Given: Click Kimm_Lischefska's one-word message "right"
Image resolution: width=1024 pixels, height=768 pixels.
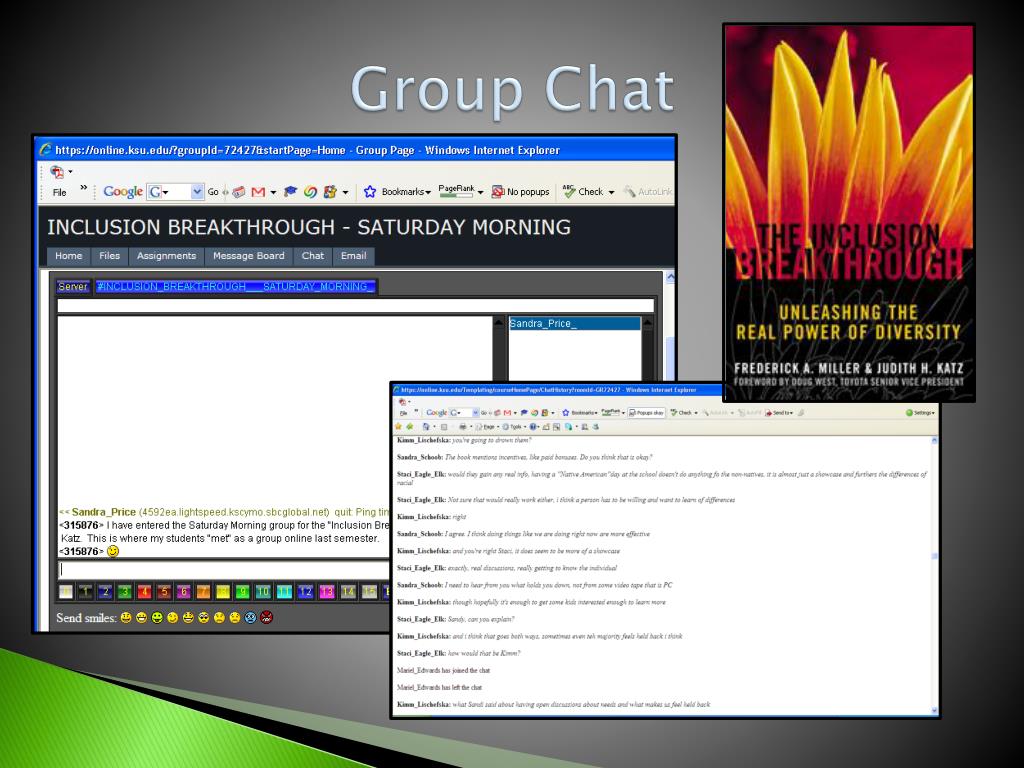Looking at the screenshot, I should point(459,517).
